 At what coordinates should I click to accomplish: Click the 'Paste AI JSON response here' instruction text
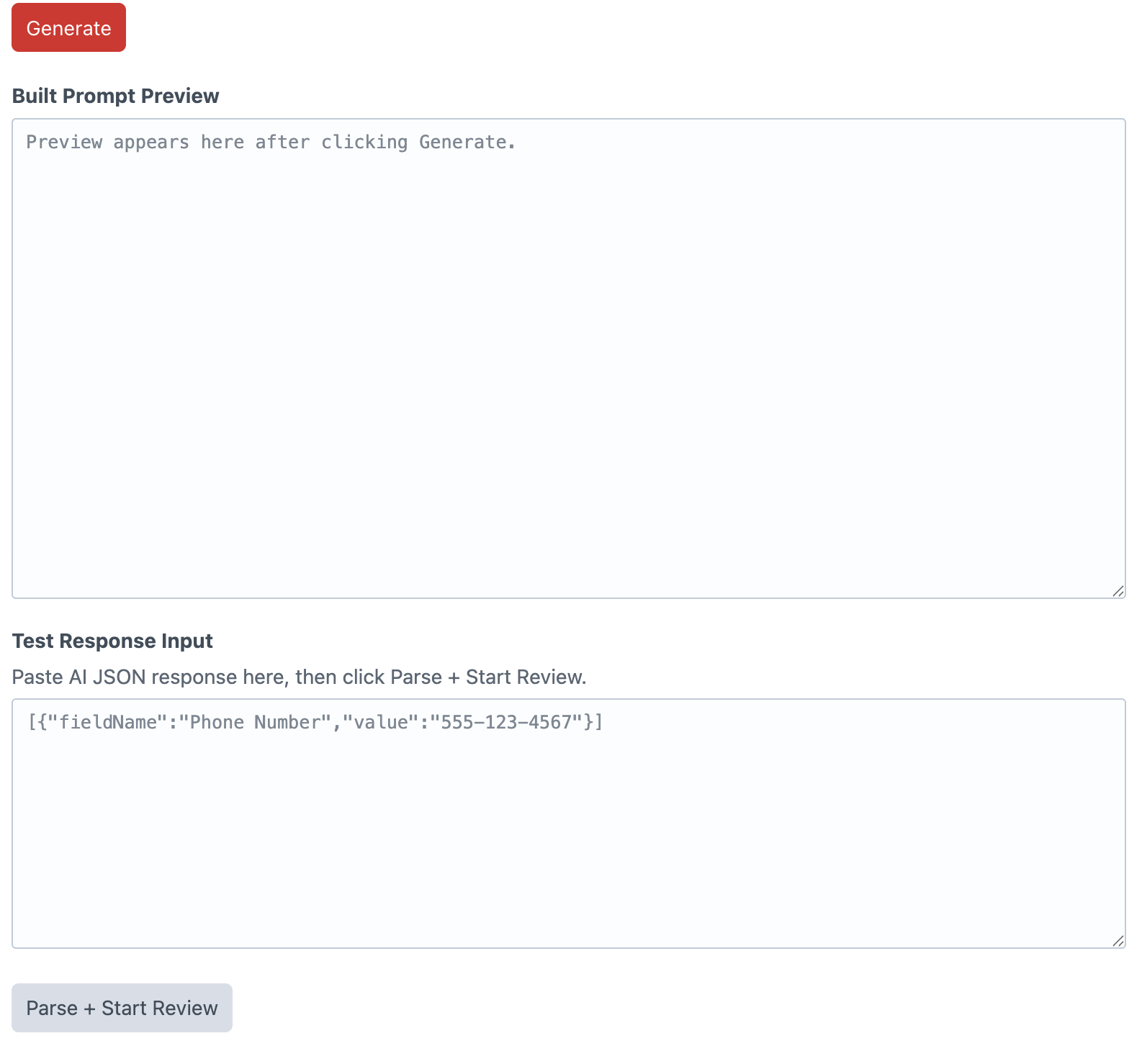[299, 677]
